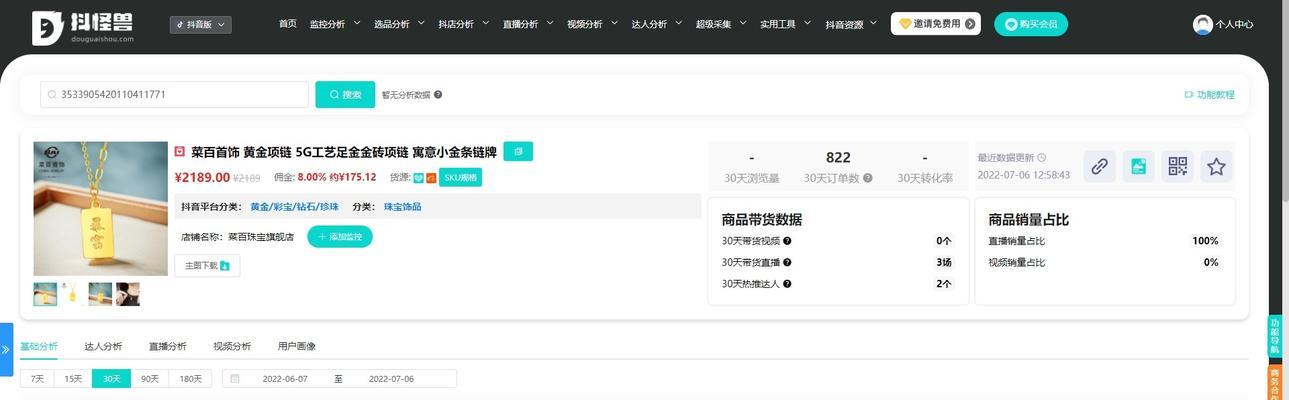Expand the 实用工具 menu
This screenshot has height=400, width=1289.
pyautogui.click(x=785, y=24)
